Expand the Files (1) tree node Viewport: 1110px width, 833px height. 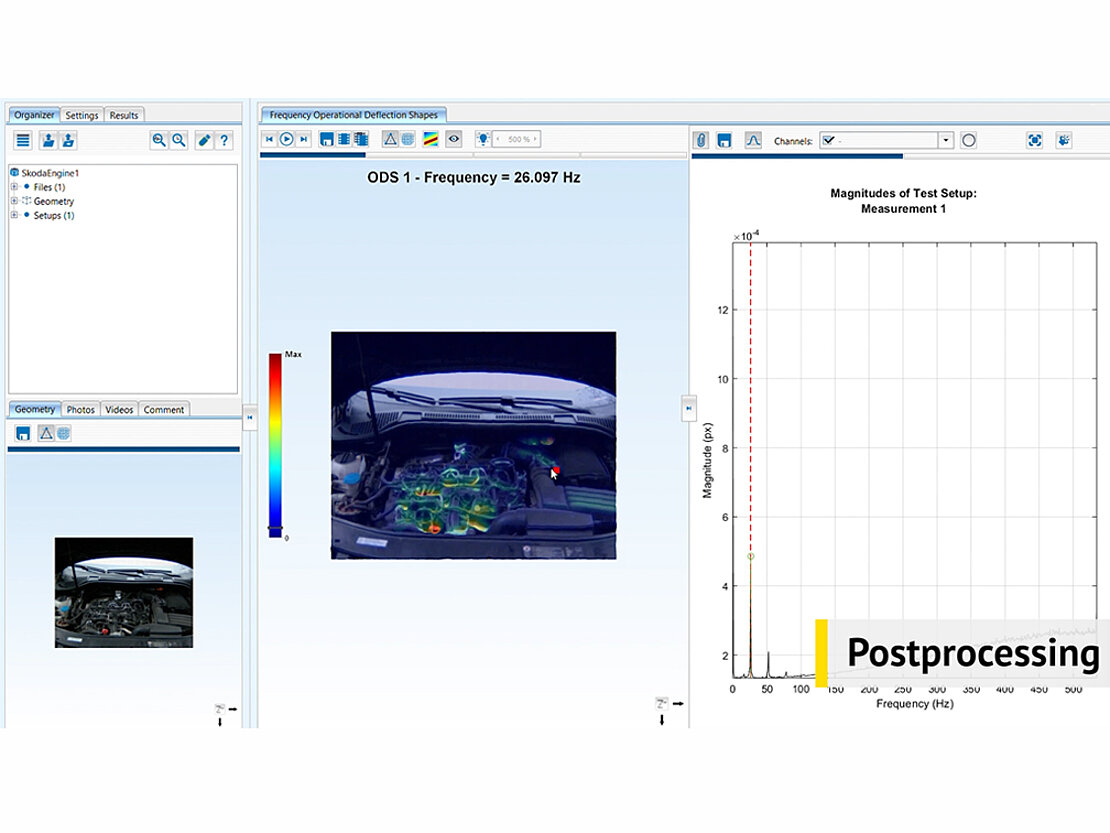14,187
